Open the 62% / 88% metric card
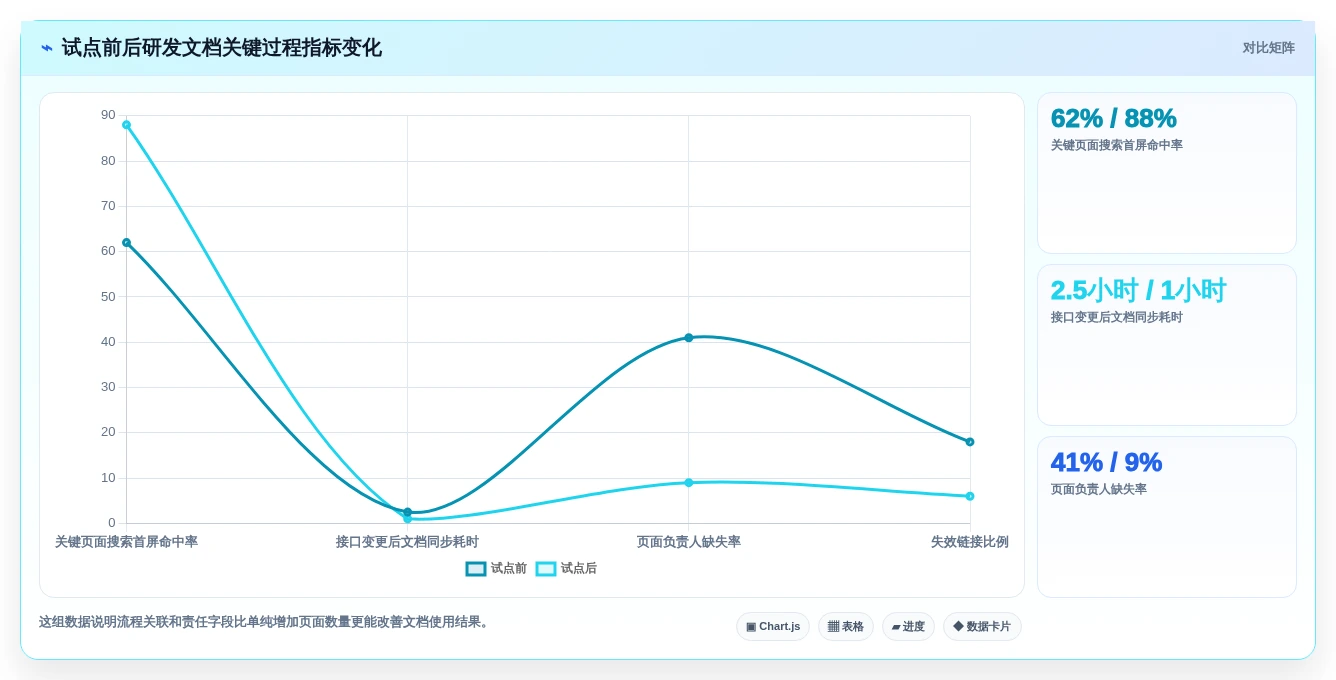This screenshot has height=680, width=1336. (1167, 173)
